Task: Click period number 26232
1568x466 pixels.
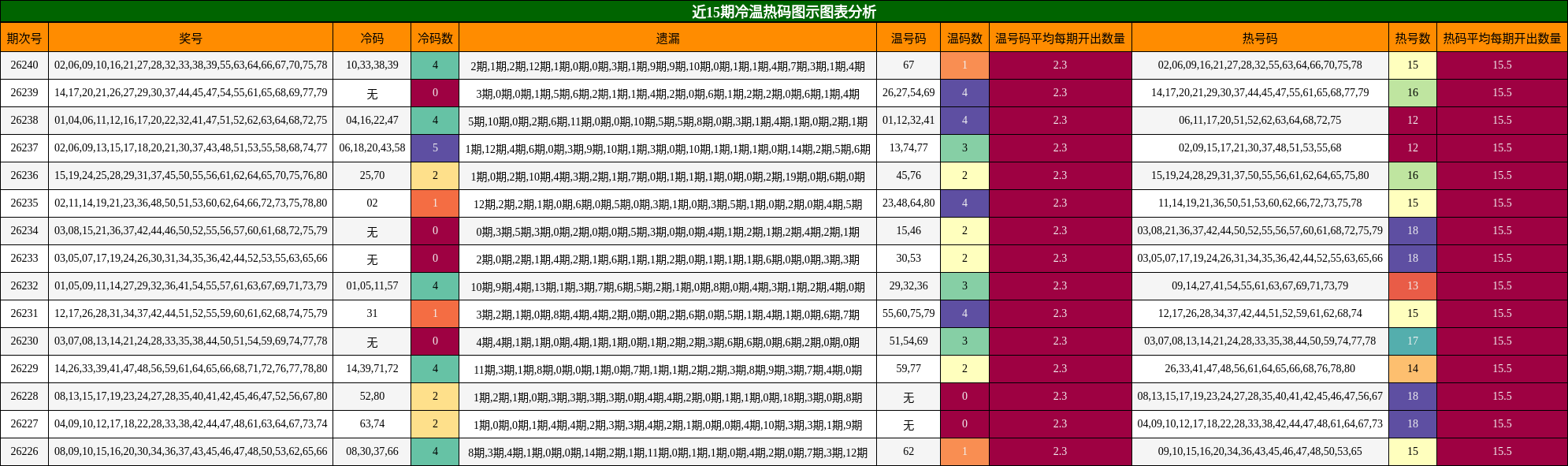Action: pos(24,286)
